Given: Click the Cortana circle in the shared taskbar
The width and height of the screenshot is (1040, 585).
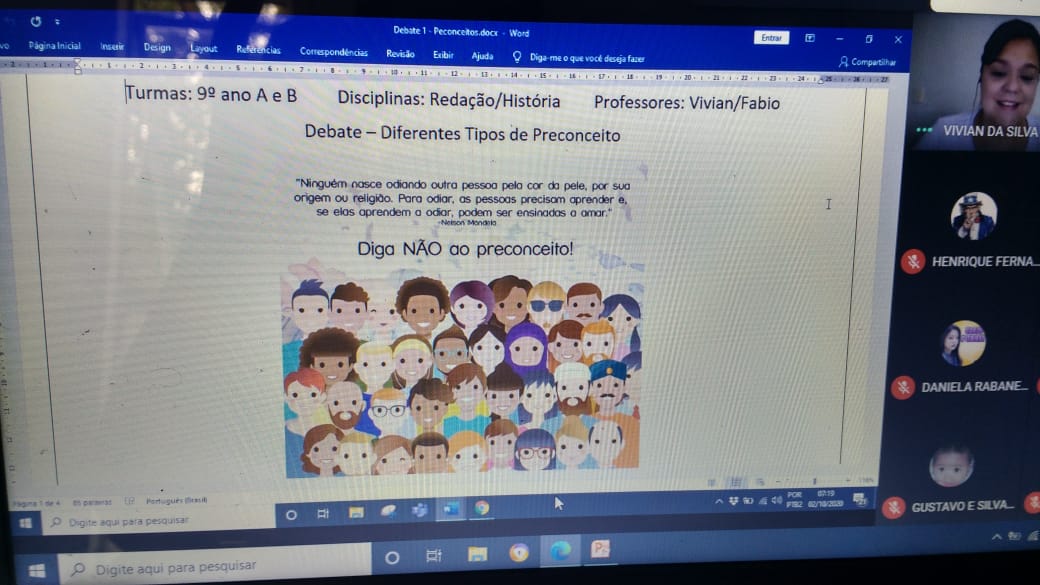Looking at the screenshot, I should (x=291, y=515).
